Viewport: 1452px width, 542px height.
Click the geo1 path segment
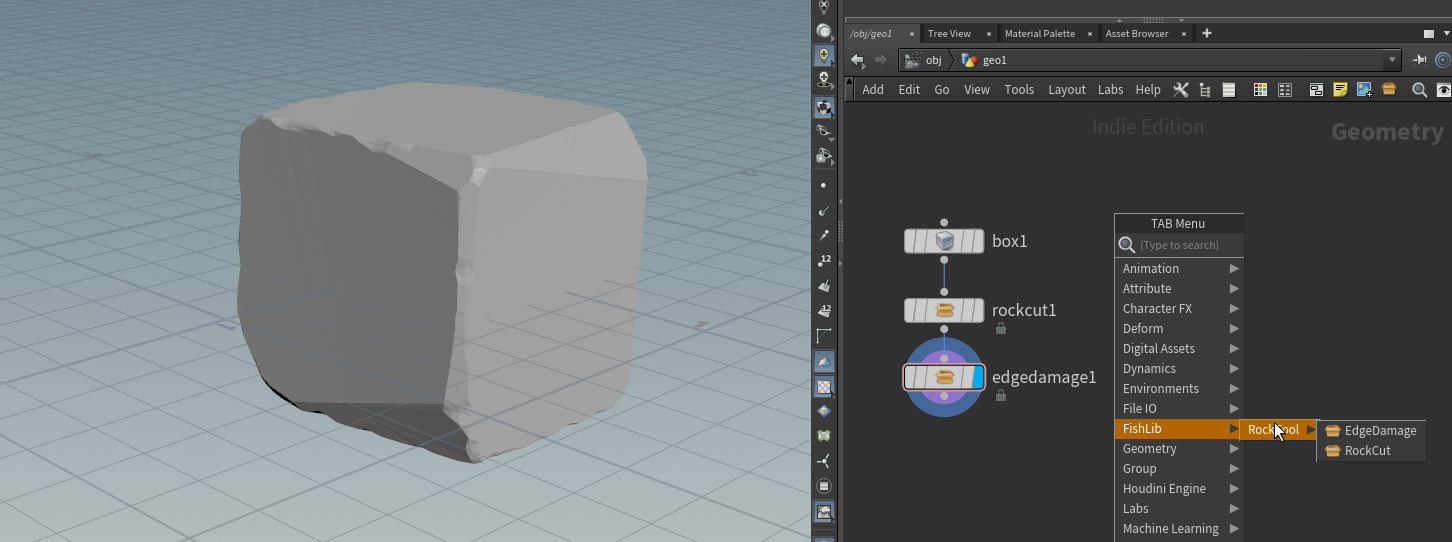pyautogui.click(x=984, y=60)
